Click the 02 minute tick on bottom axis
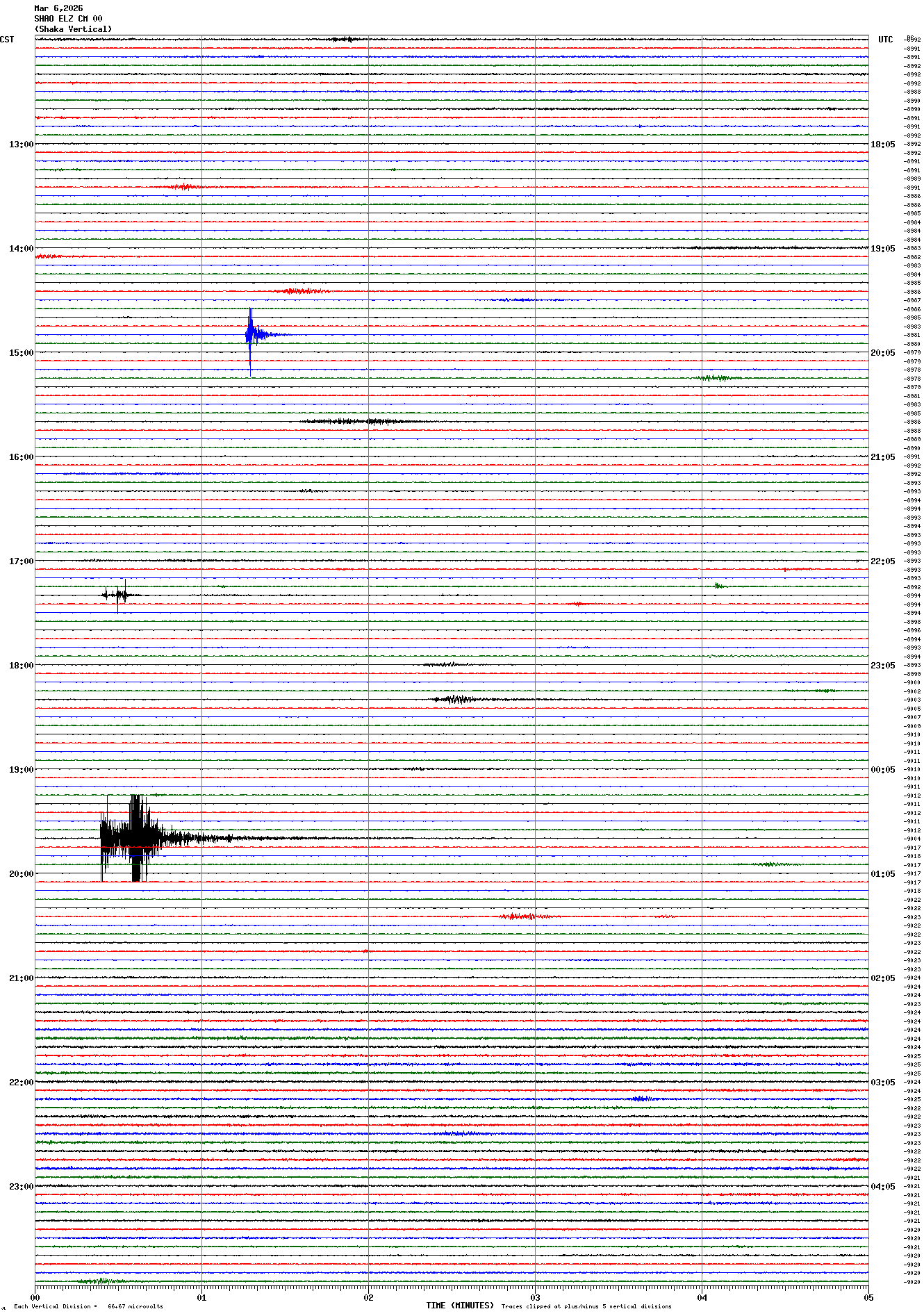This screenshot has height=1316, width=924. [x=368, y=1297]
